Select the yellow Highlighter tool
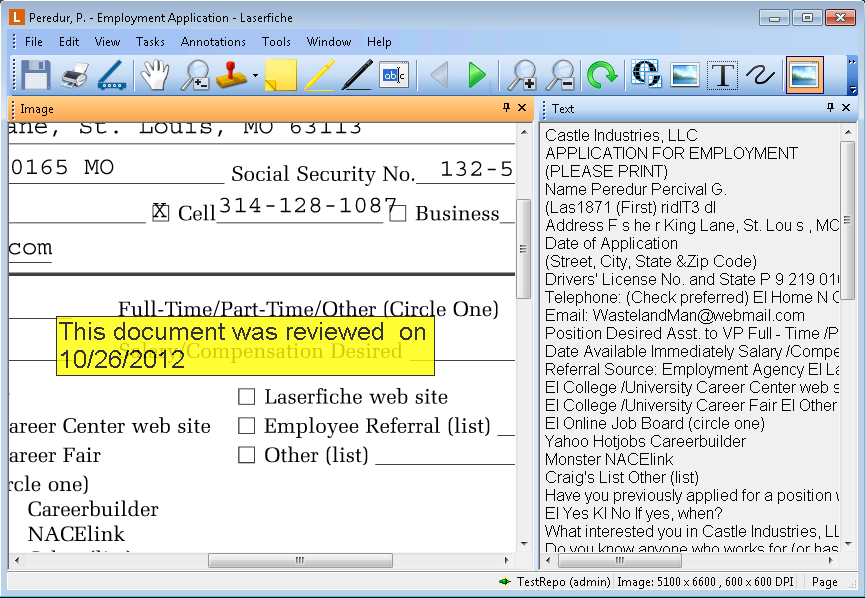 (319, 74)
